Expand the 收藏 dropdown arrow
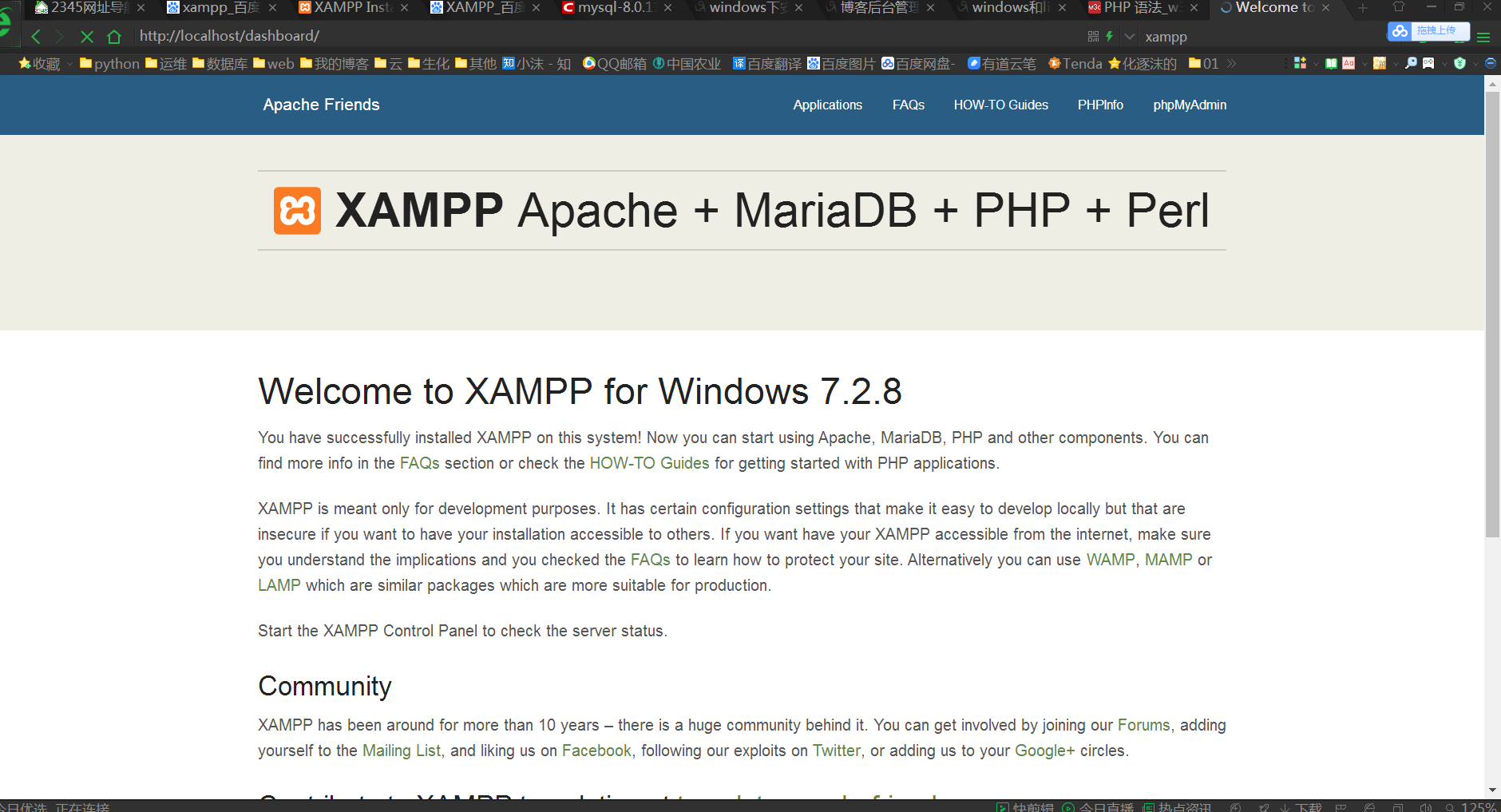 coord(70,64)
